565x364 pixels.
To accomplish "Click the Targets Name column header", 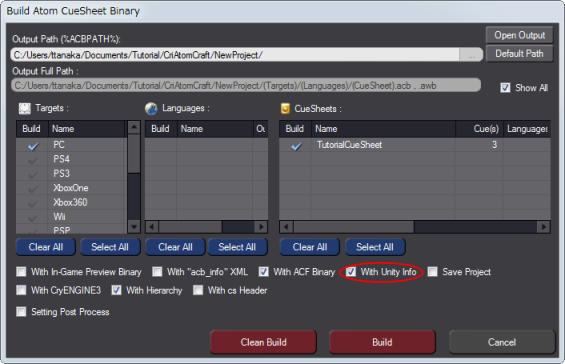I will 86,129.
